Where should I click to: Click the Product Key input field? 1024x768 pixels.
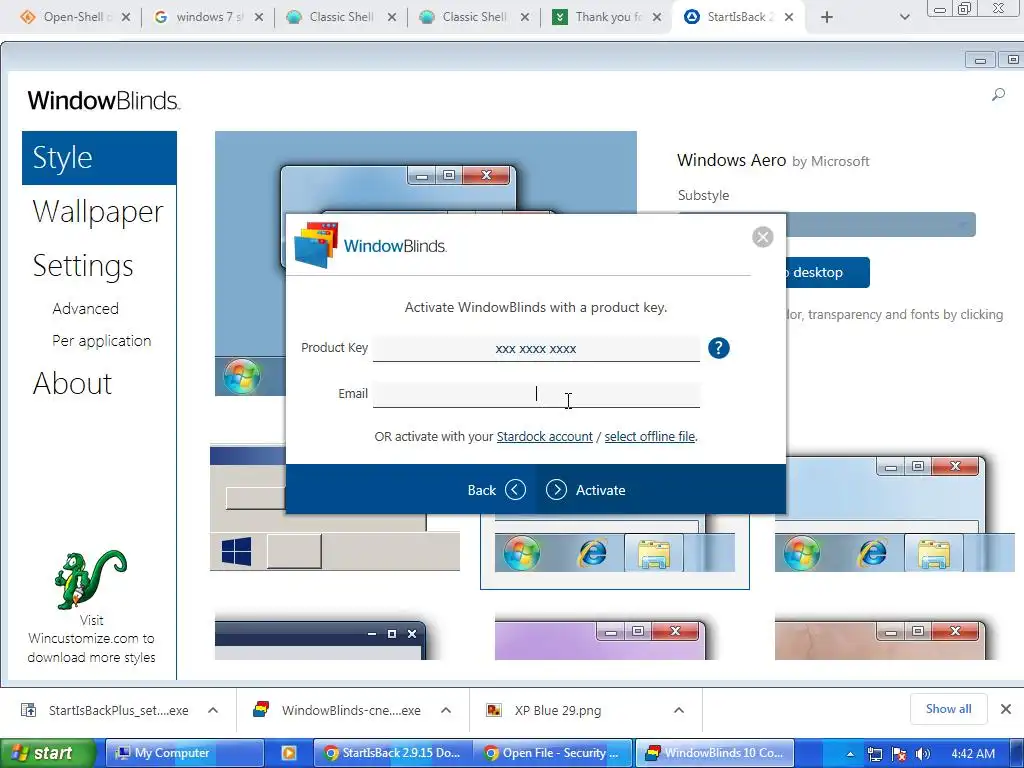pyautogui.click(x=536, y=348)
